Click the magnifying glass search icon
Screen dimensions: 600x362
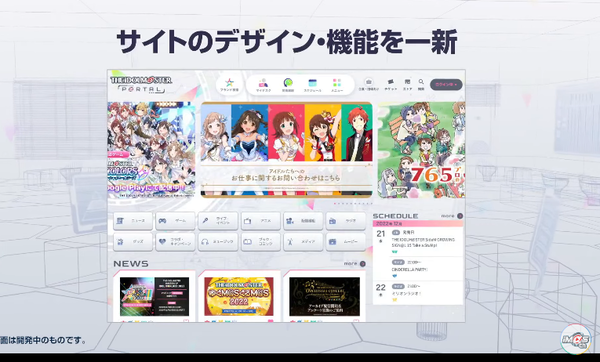click(x=421, y=84)
